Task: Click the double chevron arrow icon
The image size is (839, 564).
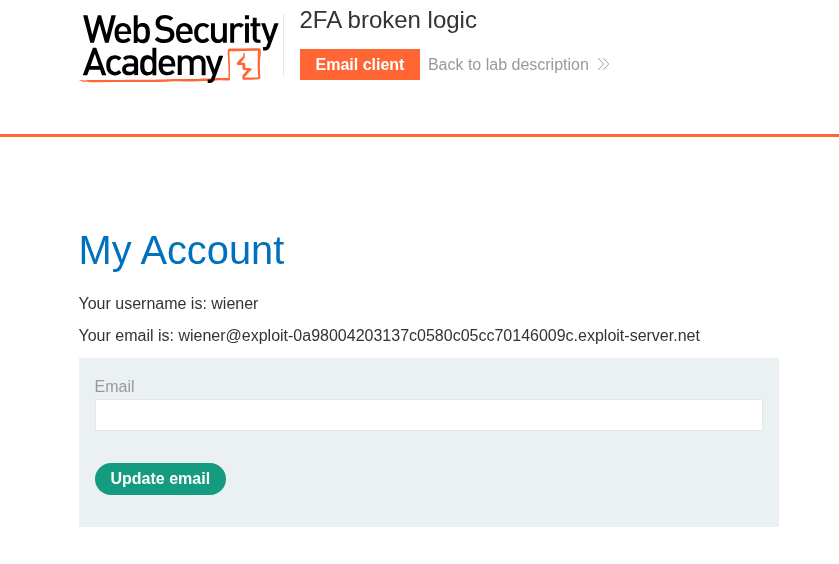Action: [x=603, y=65]
